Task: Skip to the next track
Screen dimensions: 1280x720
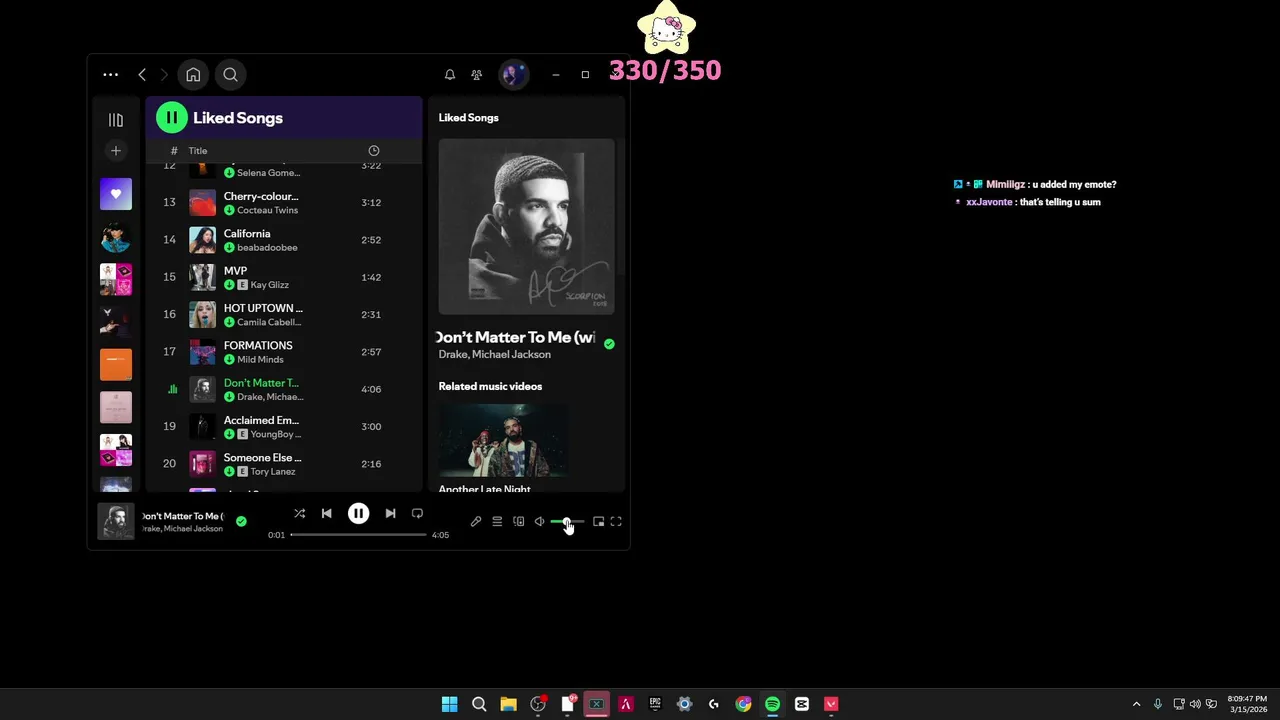Action: coord(390,514)
